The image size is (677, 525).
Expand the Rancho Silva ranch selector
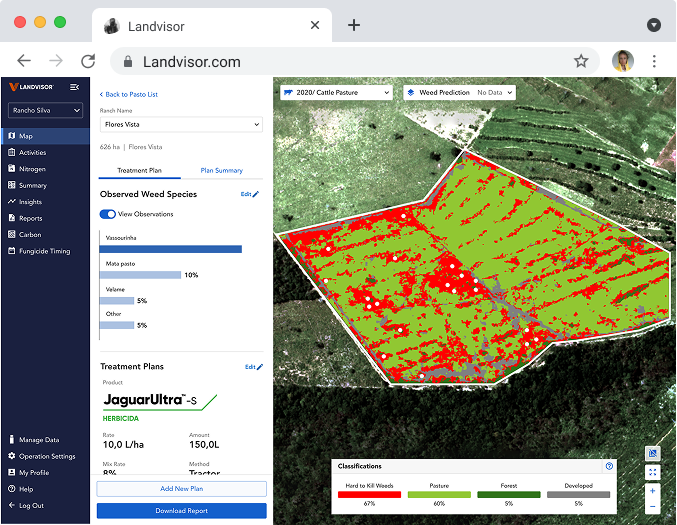click(x=45, y=111)
